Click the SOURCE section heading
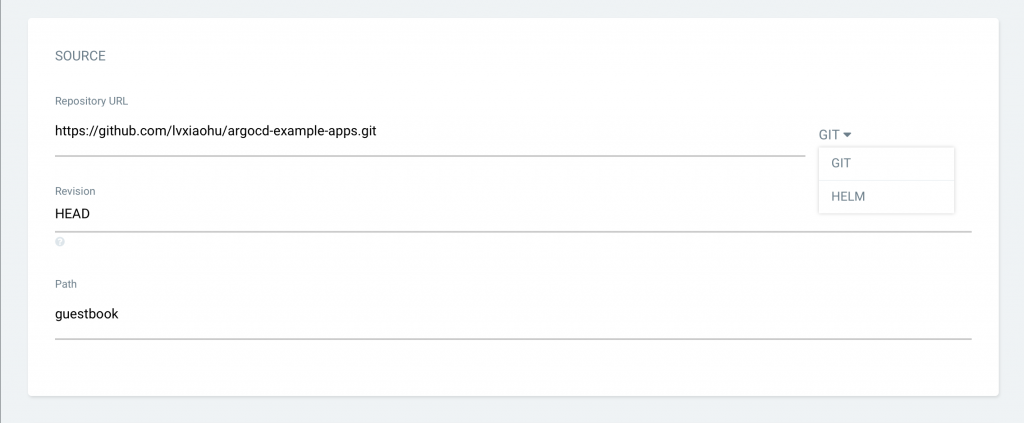The height and width of the screenshot is (423, 1024). [x=80, y=56]
